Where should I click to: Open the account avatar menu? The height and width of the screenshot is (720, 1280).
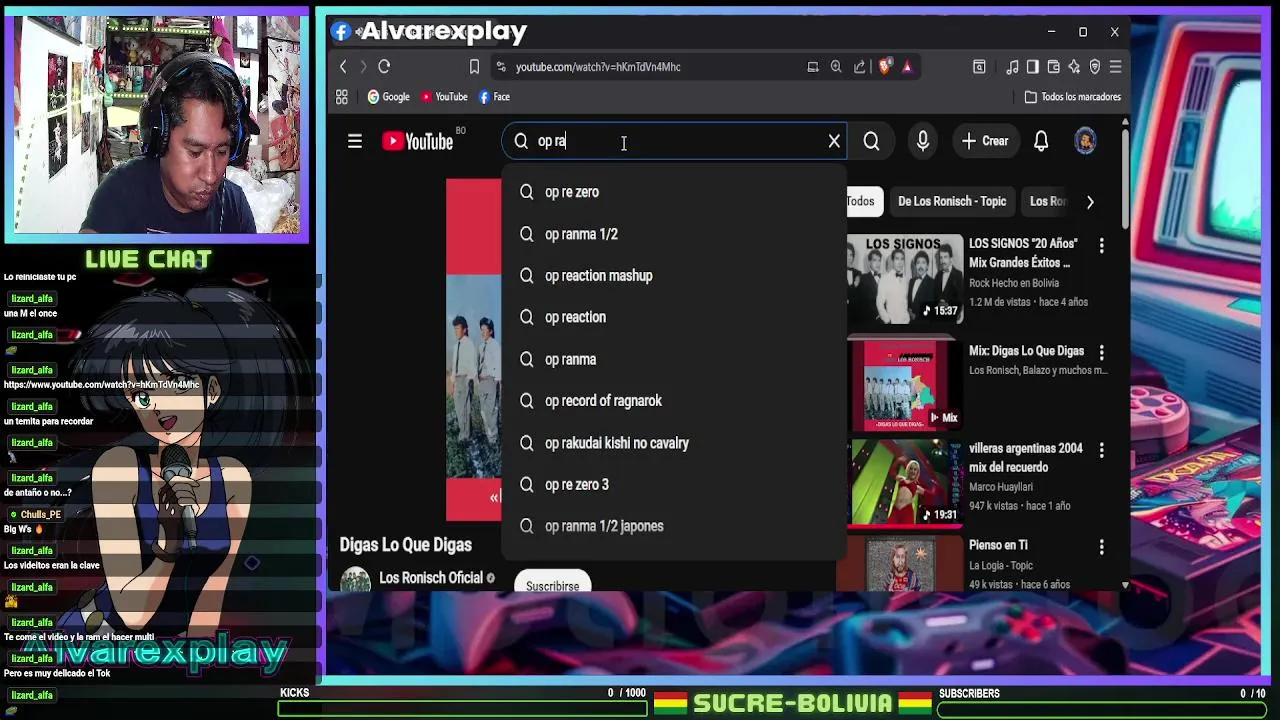tap(1085, 142)
